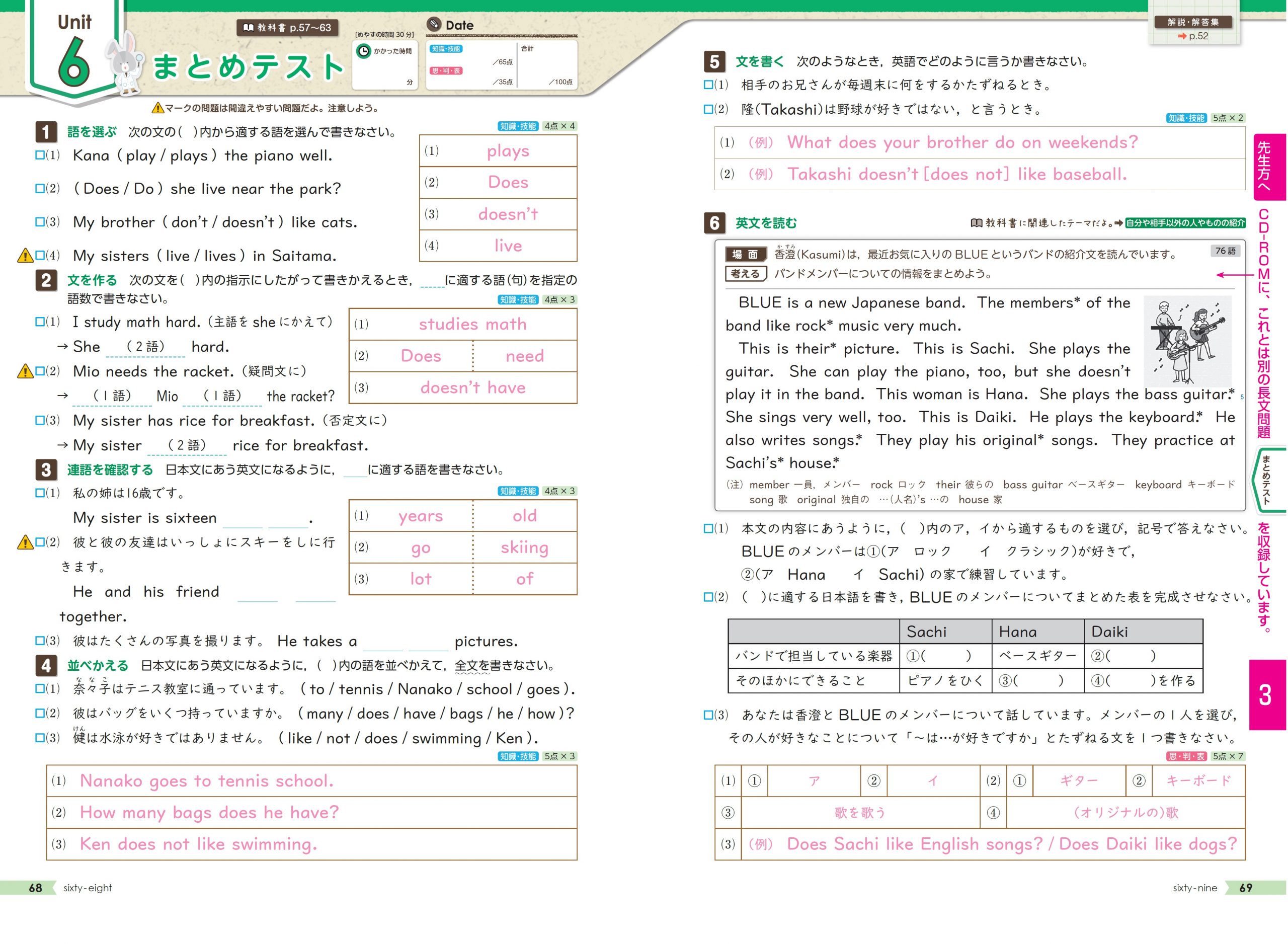Click answer 'live' in section 1
1288x944 pixels.
coord(508,246)
